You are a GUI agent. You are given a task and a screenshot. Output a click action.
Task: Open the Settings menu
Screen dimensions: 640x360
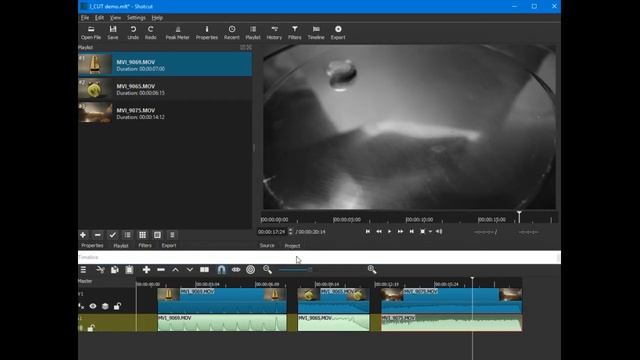coord(136,18)
